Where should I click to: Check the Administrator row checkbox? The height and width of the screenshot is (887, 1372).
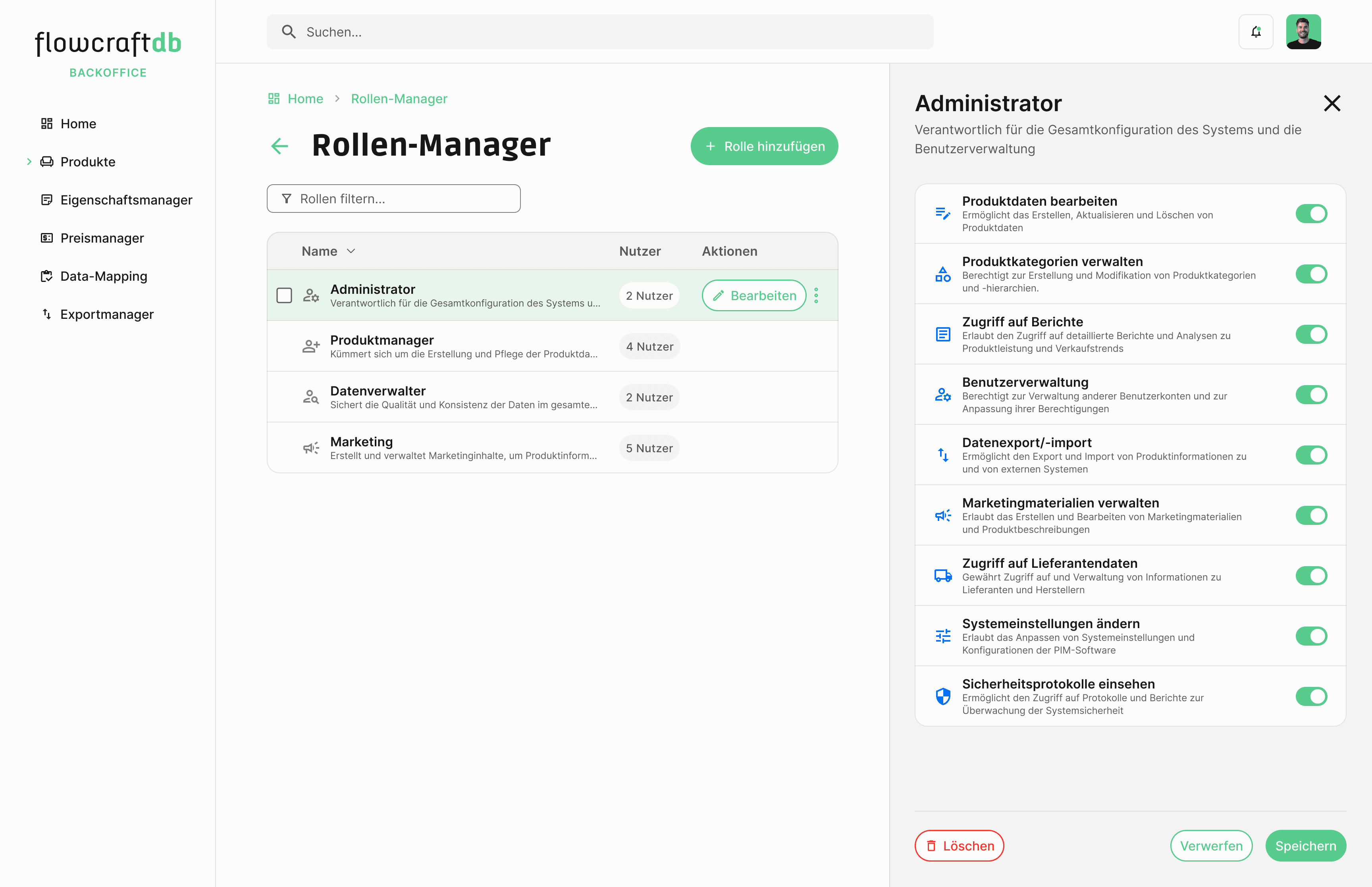tap(284, 295)
